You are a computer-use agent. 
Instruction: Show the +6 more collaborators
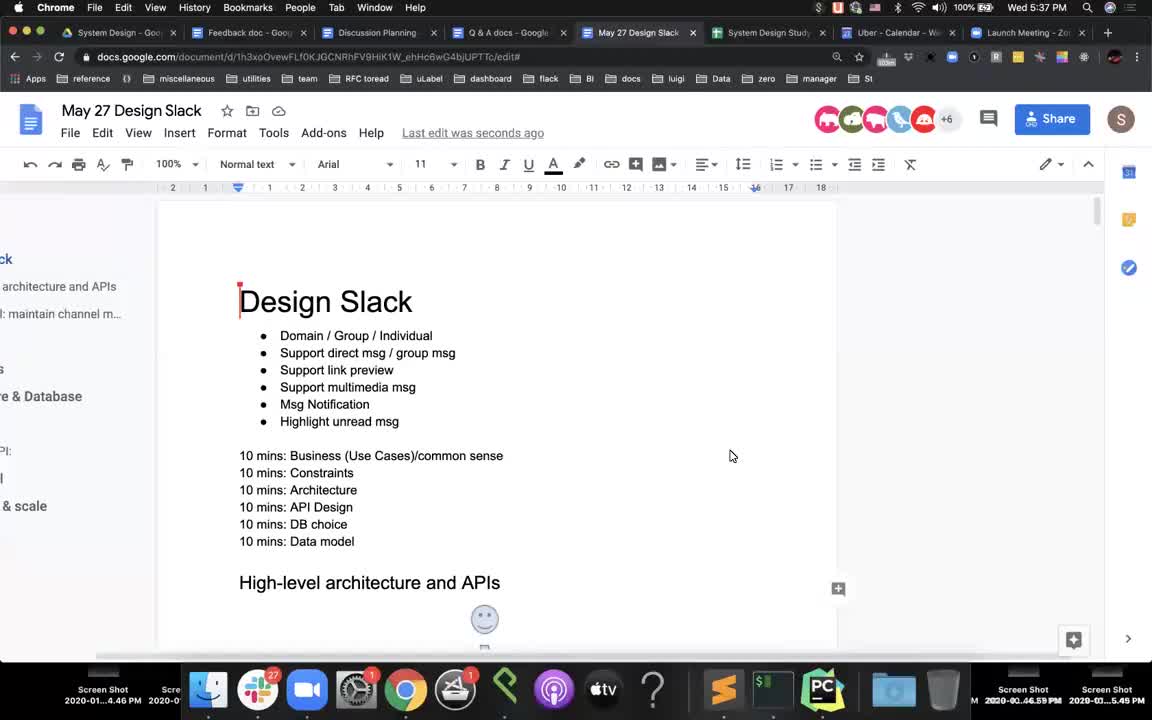(x=947, y=119)
